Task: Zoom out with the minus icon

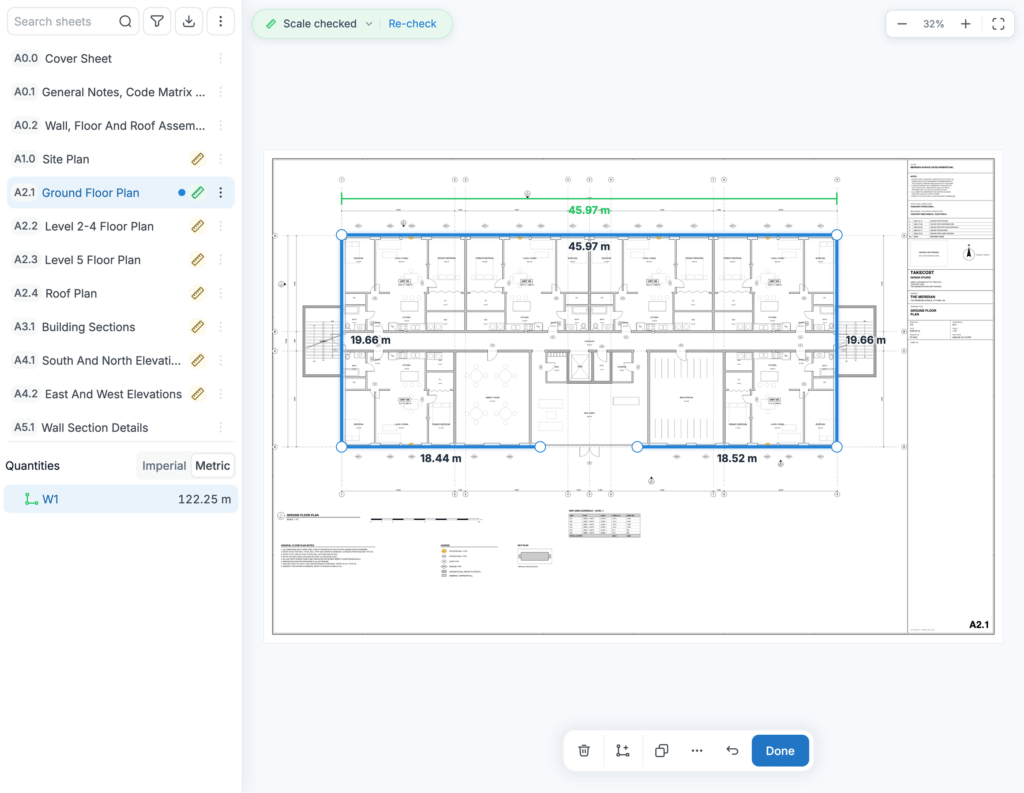Action: click(902, 24)
